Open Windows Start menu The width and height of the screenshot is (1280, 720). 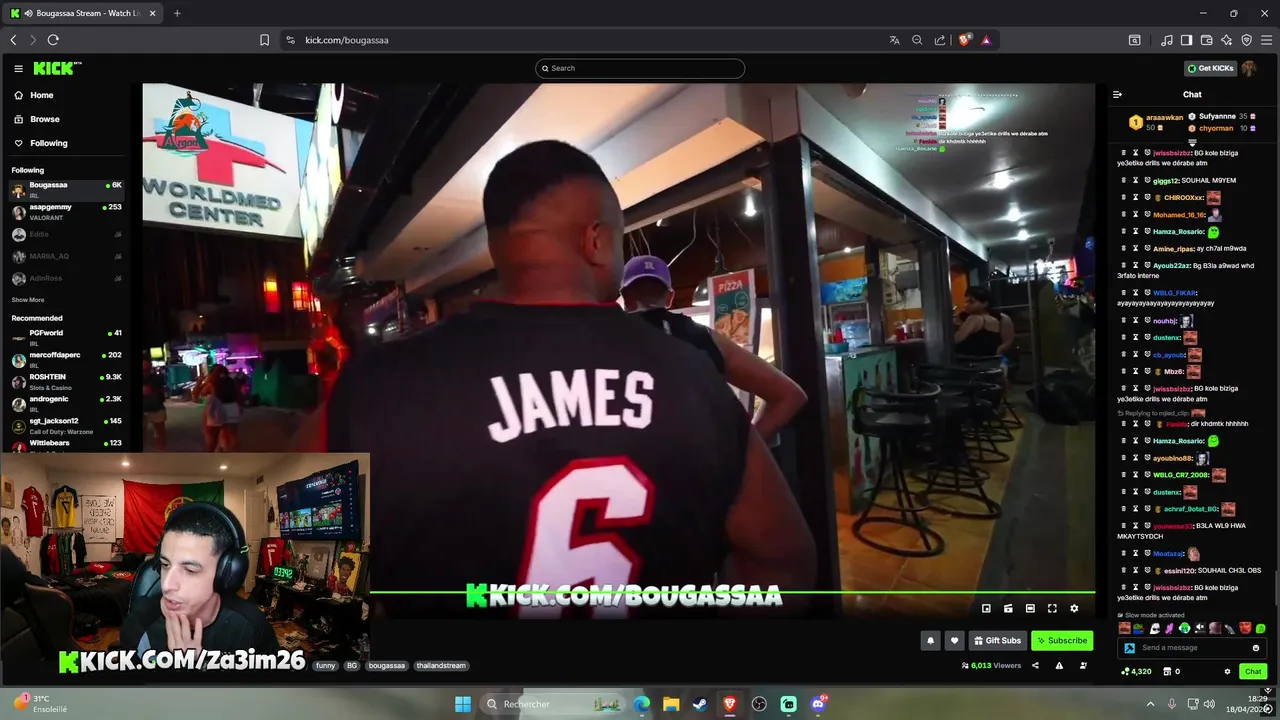[463, 704]
